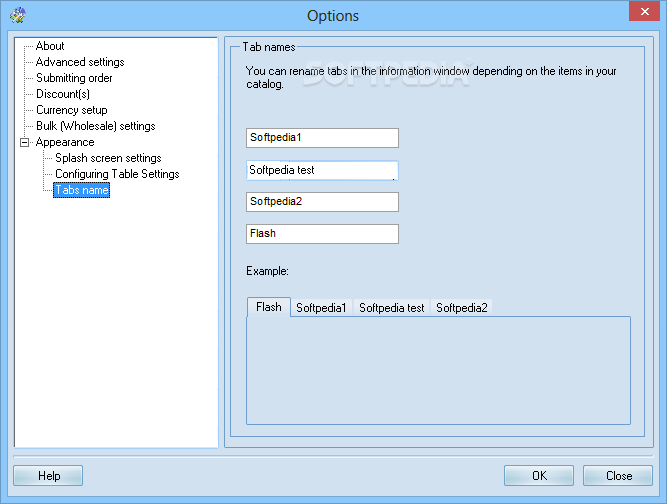The width and height of the screenshot is (667, 504).
Task: Select Submitting order tree entry
Action: 74,78
